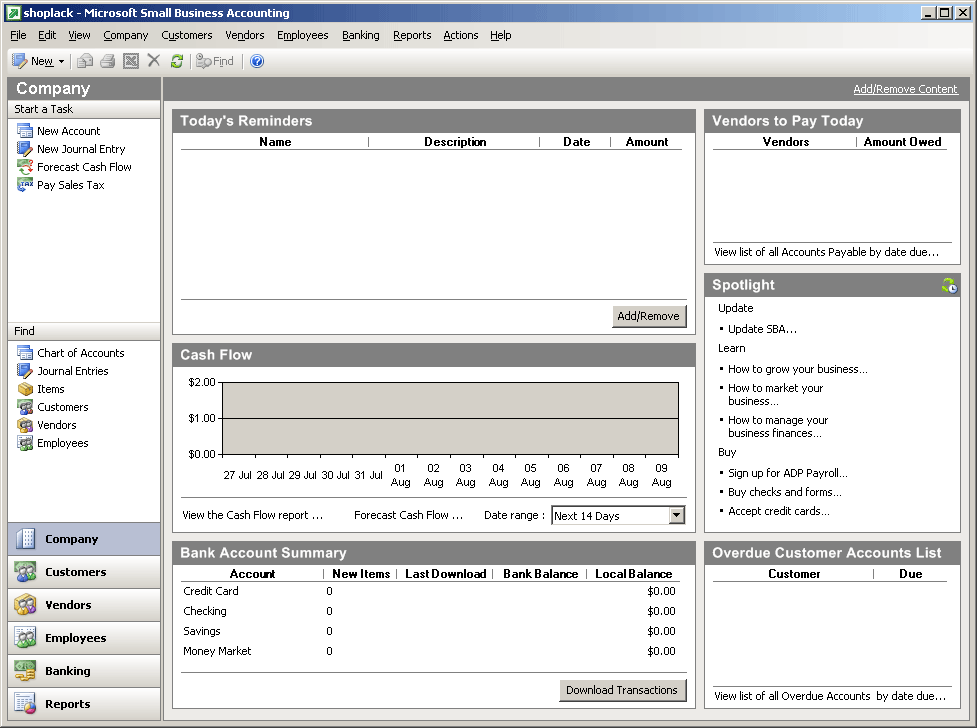Click the Description column header in reminders
This screenshot has height=728, width=977.
[455, 142]
